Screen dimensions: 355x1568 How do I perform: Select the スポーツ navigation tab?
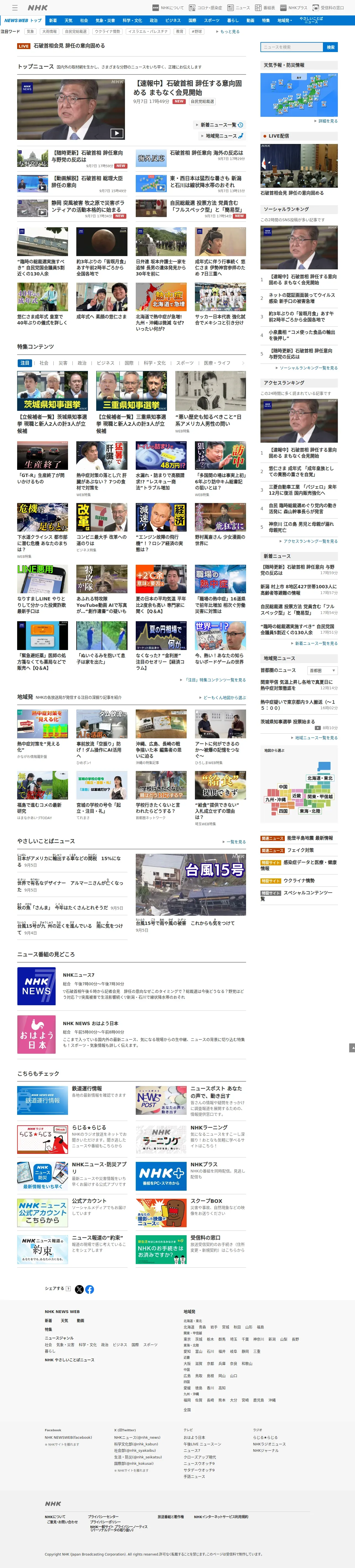[x=212, y=20]
